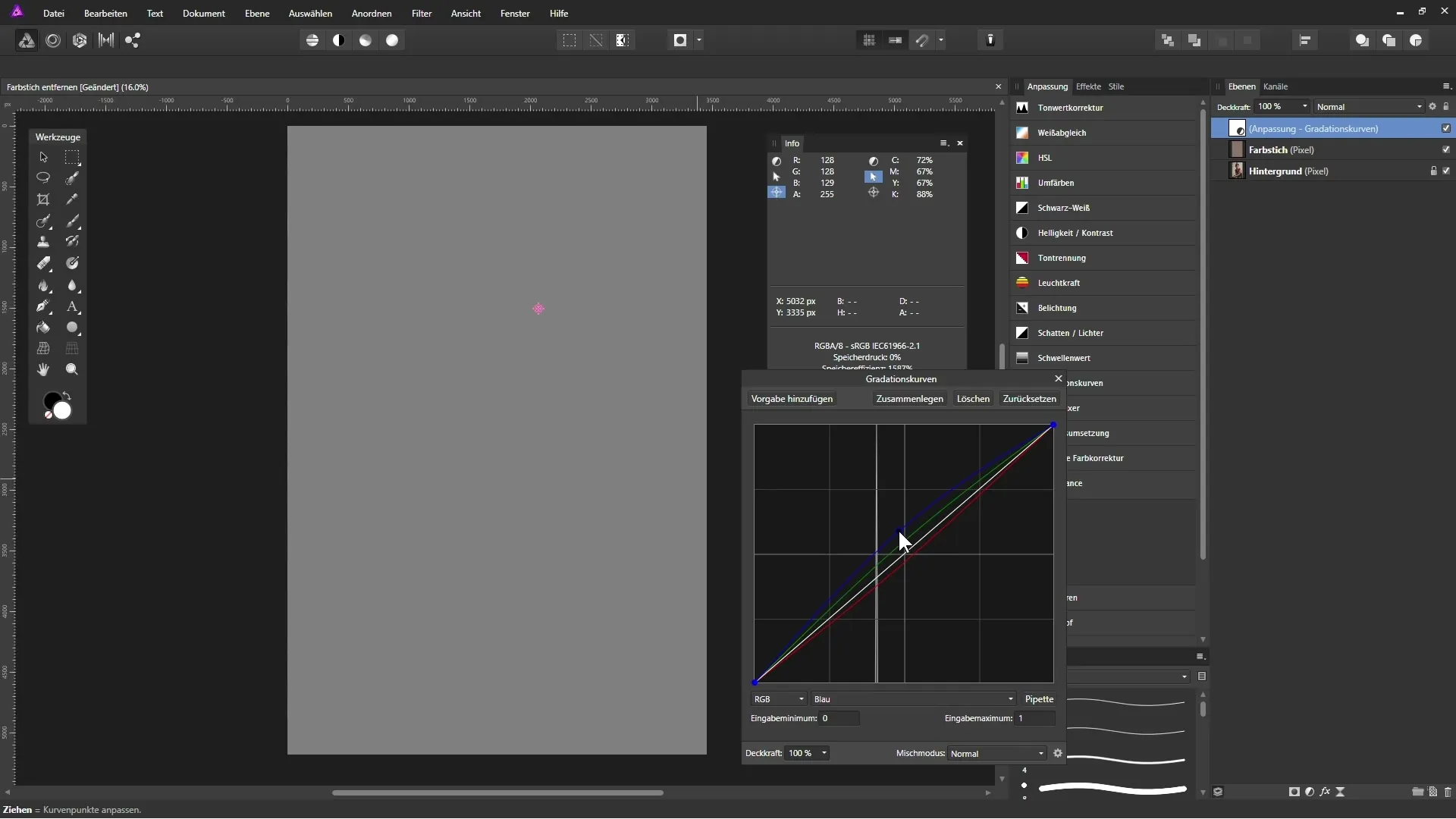Click the Pipette button

click(1039, 699)
